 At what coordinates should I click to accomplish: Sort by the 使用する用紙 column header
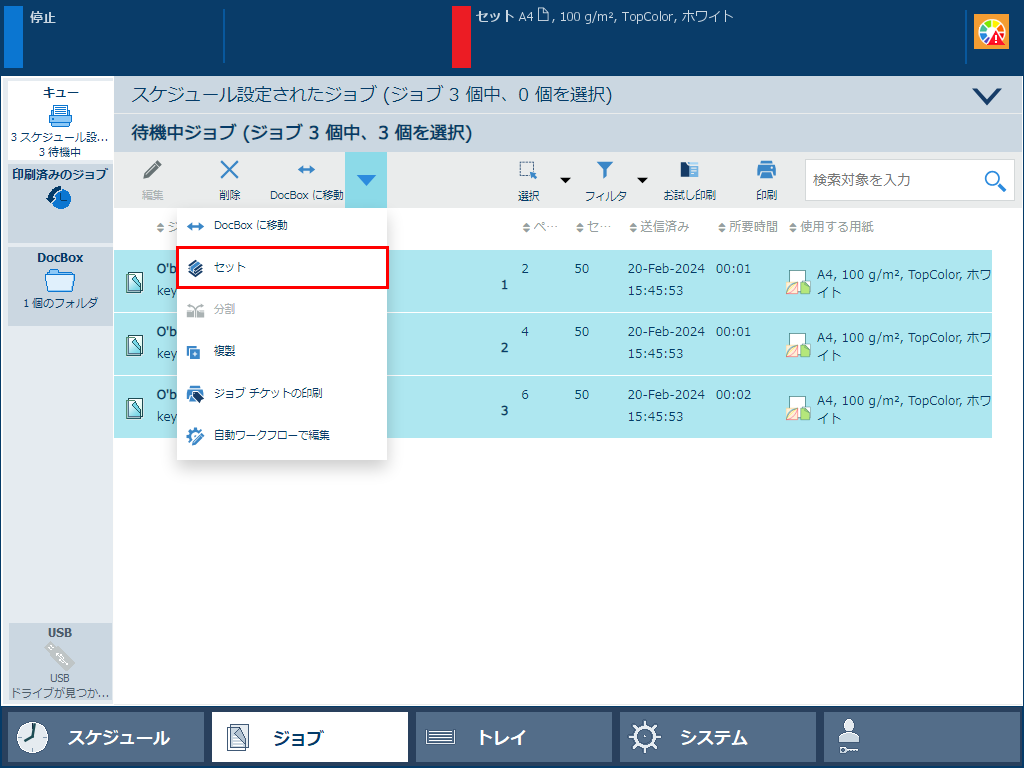coord(831,227)
